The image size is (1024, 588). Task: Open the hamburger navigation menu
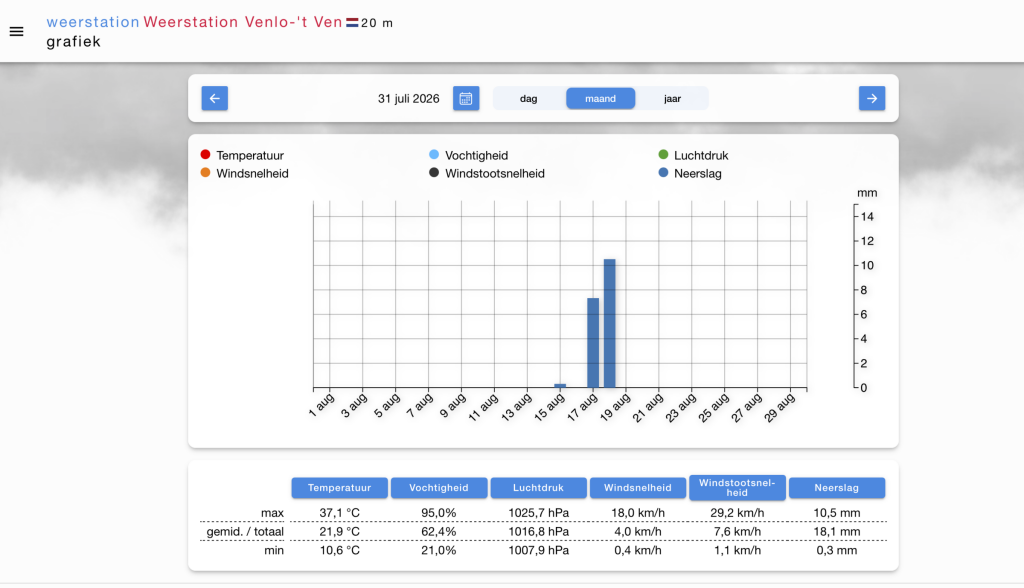click(x=16, y=31)
